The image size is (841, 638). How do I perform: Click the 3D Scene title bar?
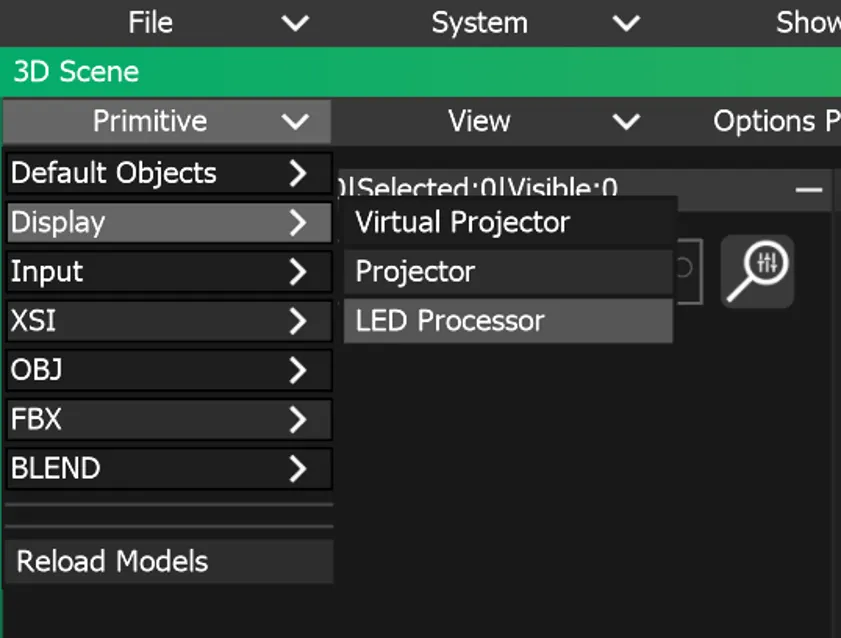pos(420,72)
